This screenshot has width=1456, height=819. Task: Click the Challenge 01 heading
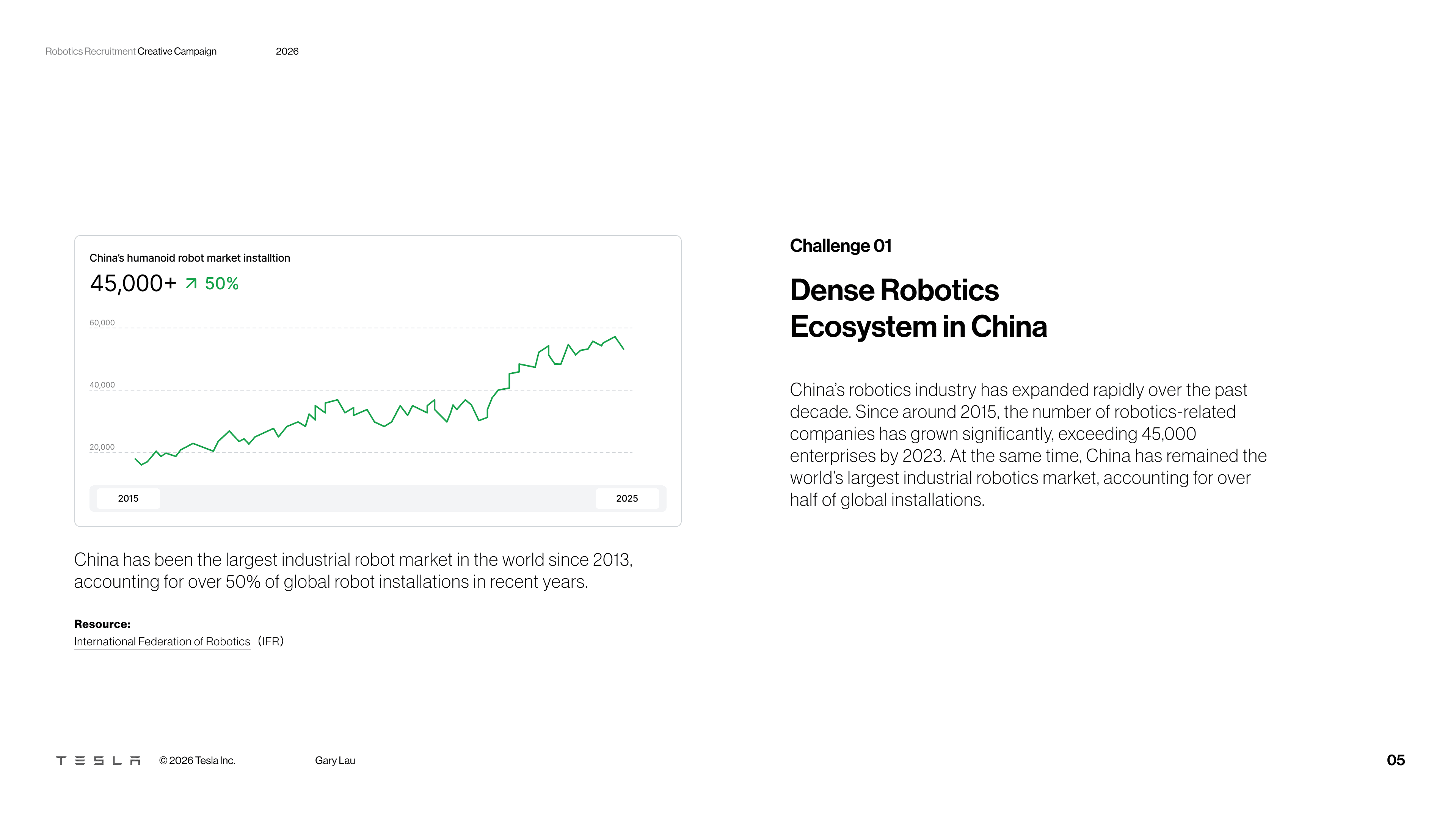(x=841, y=246)
